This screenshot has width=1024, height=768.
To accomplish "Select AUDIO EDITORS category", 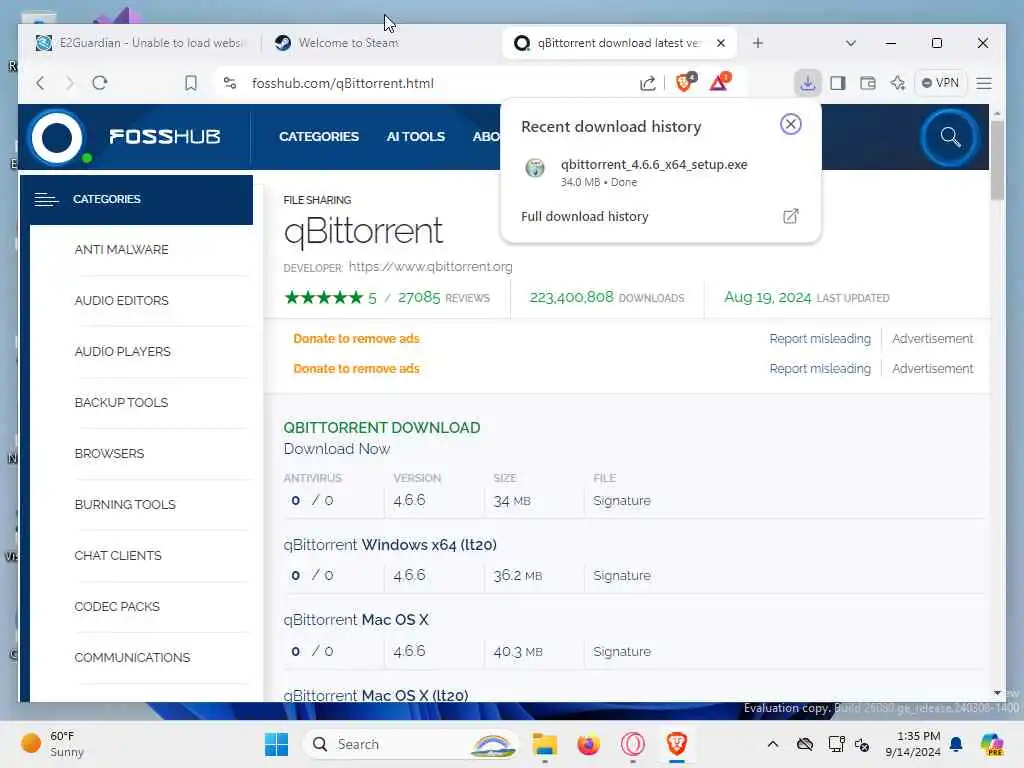I will pyautogui.click(x=121, y=300).
